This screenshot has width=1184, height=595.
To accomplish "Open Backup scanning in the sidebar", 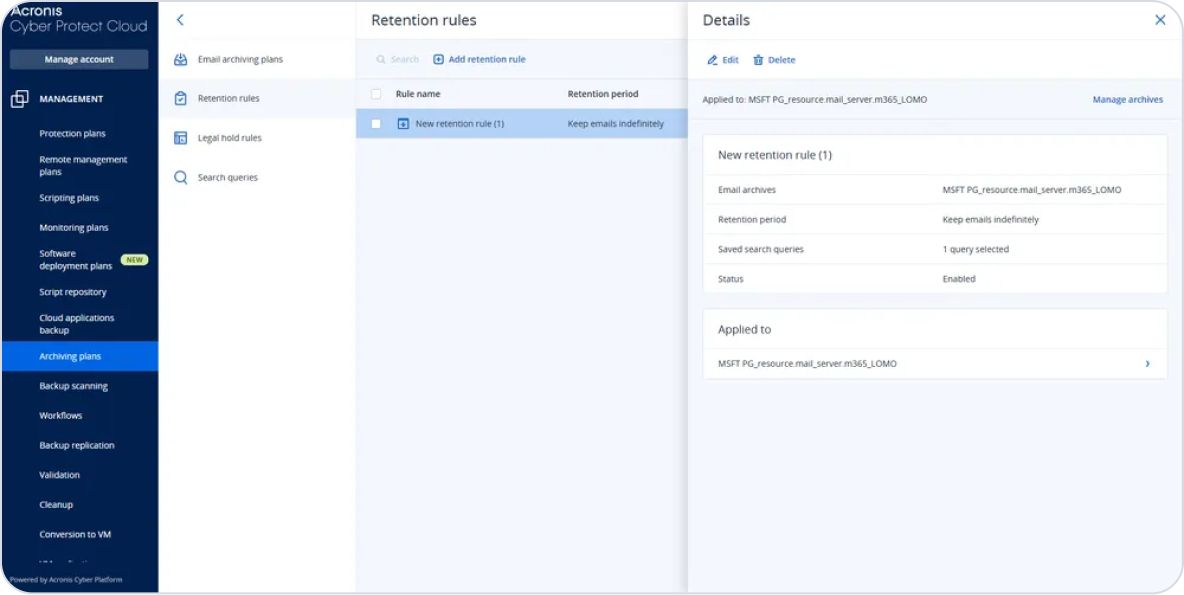I will click(x=73, y=386).
